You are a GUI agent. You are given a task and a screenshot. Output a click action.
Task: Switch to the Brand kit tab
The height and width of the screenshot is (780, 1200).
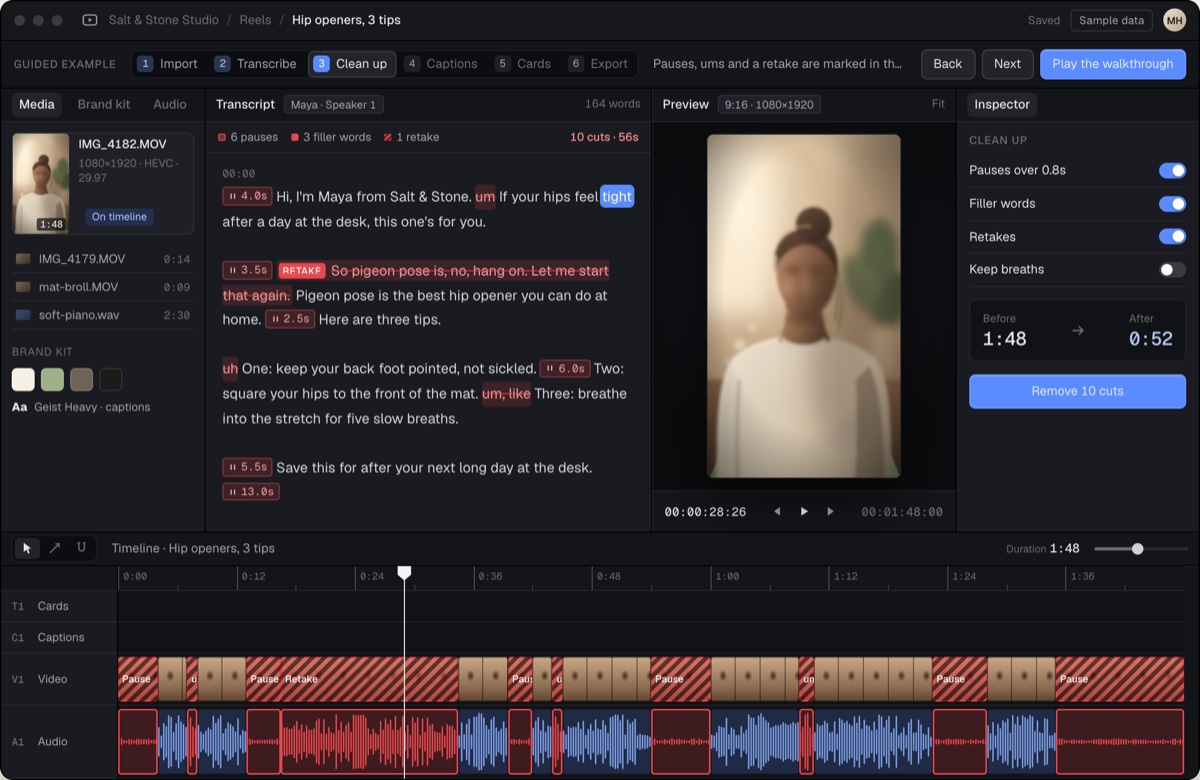click(104, 104)
